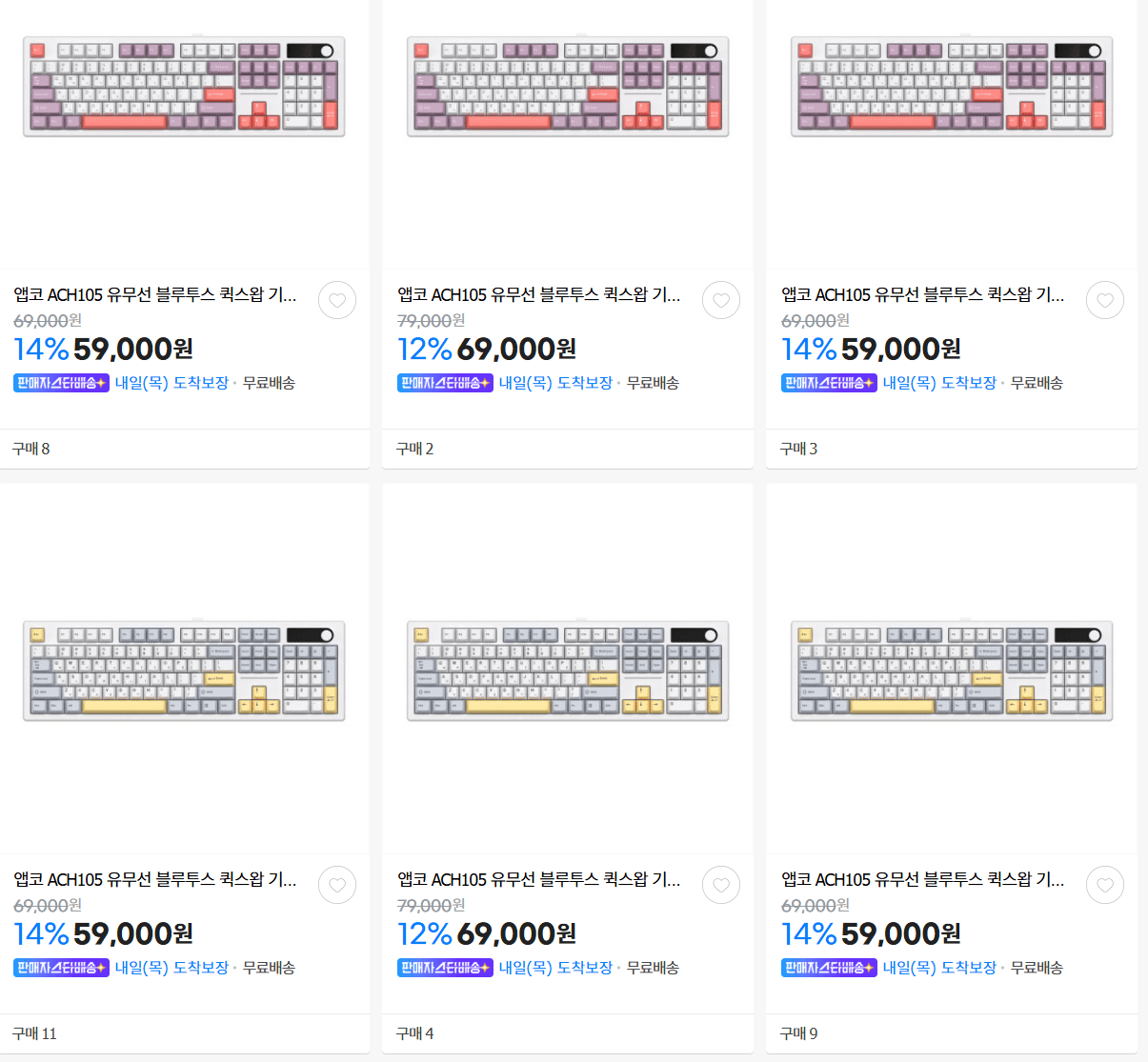Click 판매자스타배송 badge on 구매 8 product
The width and height of the screenshot is (1148, 1062).
click(61, 383)
